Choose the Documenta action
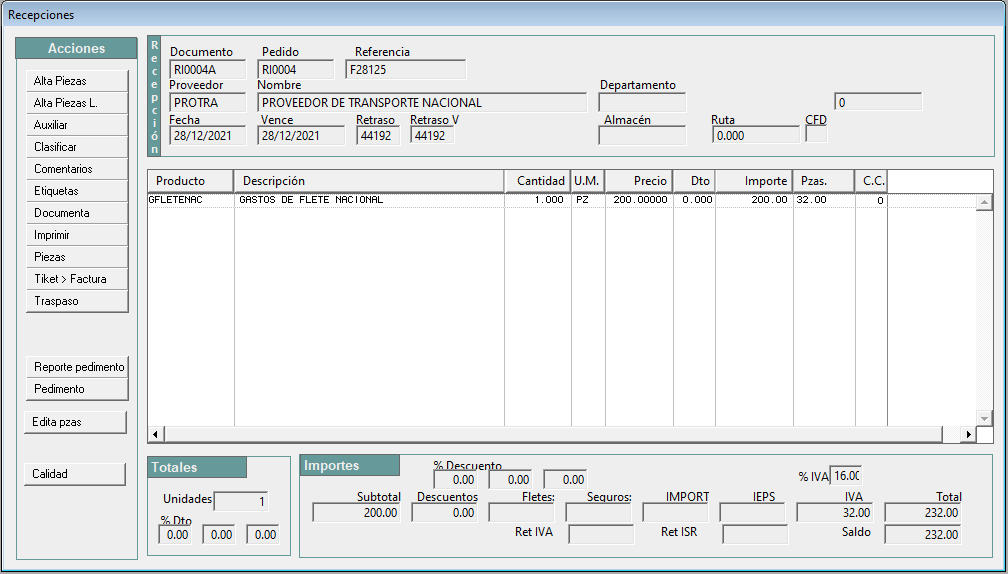This screenshot has height=574, width=1008. [x=77, y=213]
